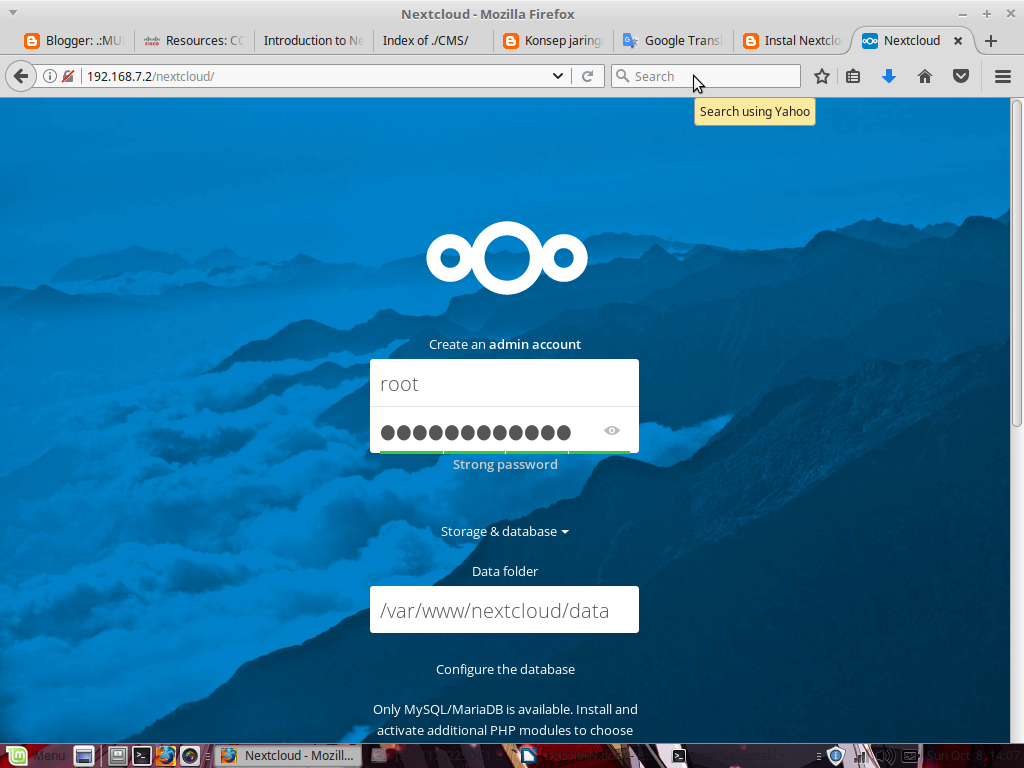
Task: Open the Downloads list via blue arrow
Action: click(x=889, y=75)
